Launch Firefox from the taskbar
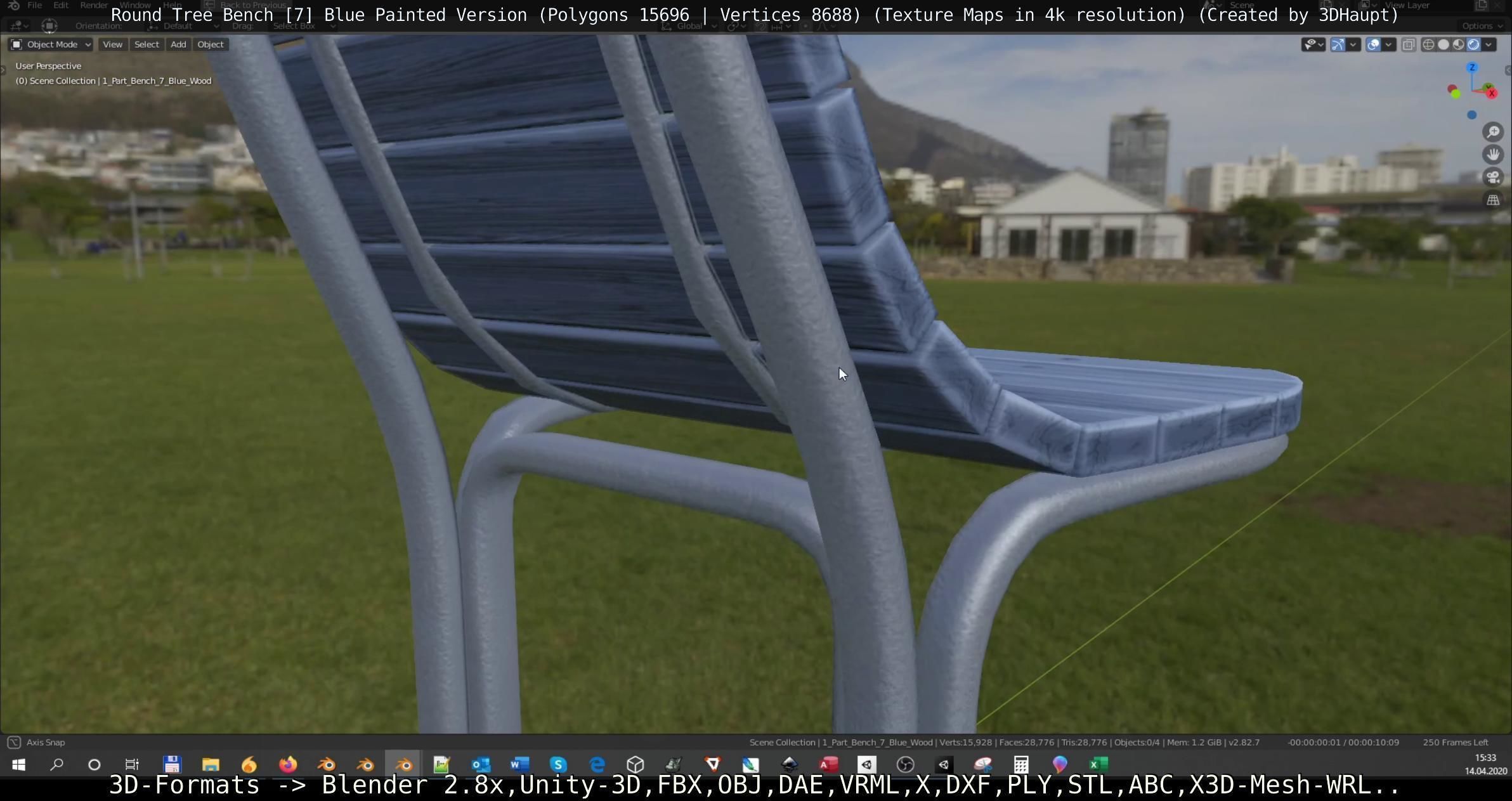Image resolution: width=1512 pixels, height=801 pixels. (288, 764)
